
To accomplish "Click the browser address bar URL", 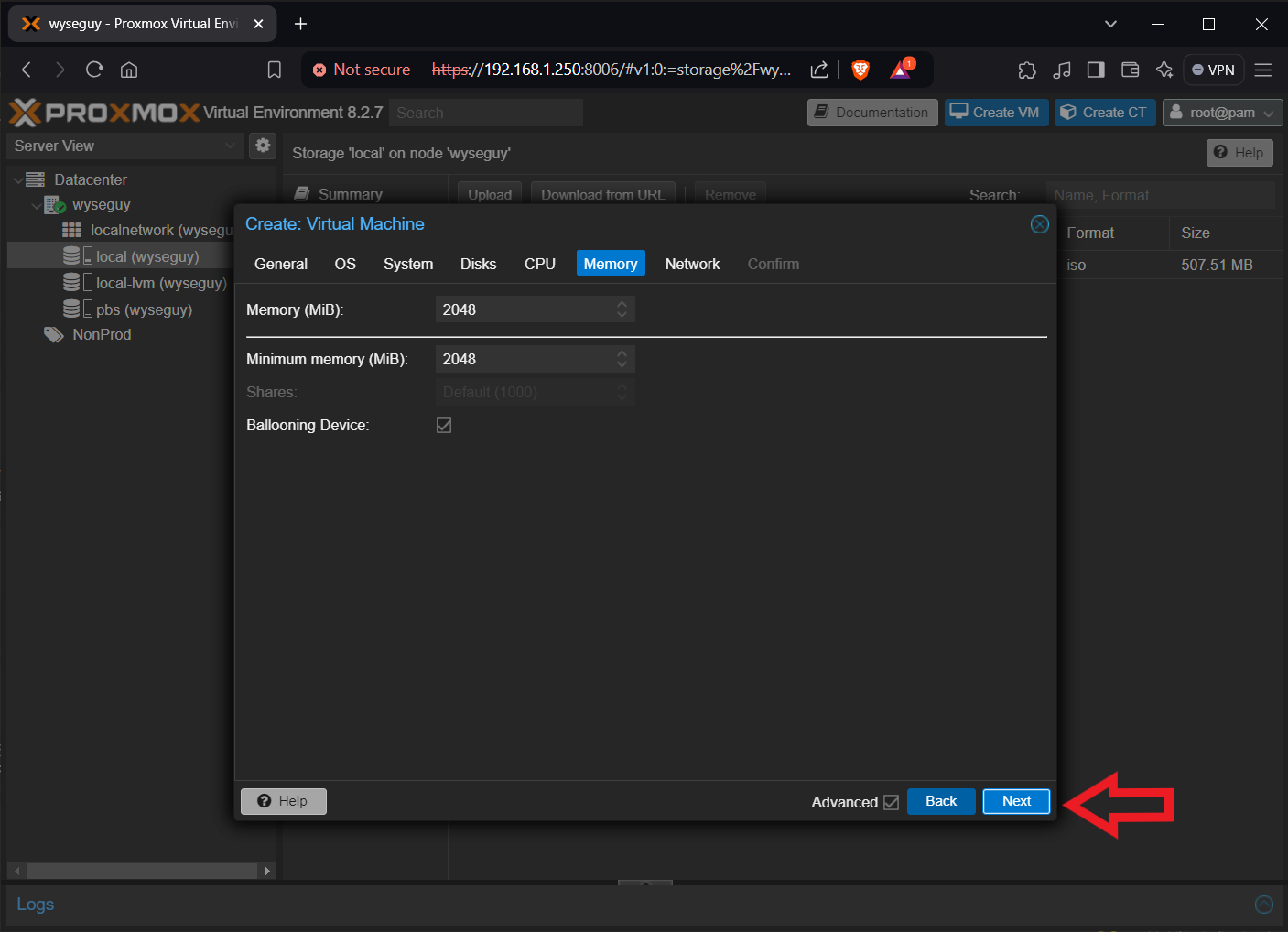I will coord(611,70).
